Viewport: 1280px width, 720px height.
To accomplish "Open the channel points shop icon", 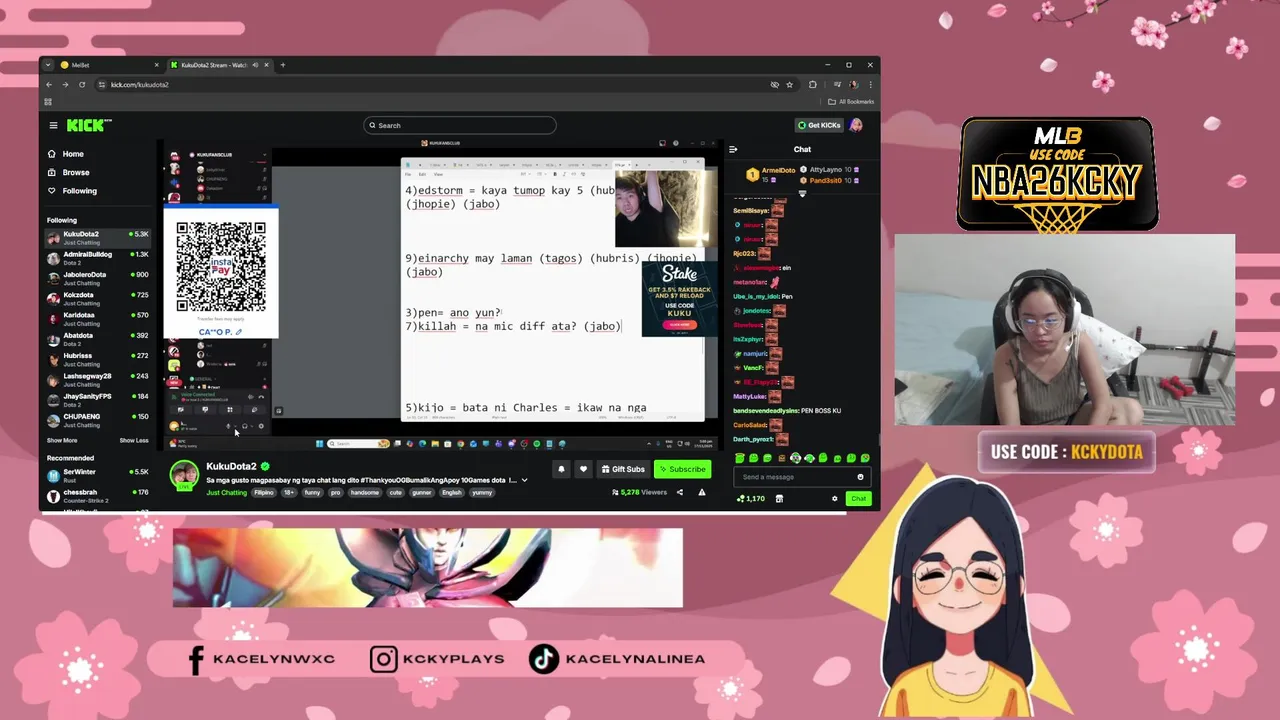I will point(779,498).
